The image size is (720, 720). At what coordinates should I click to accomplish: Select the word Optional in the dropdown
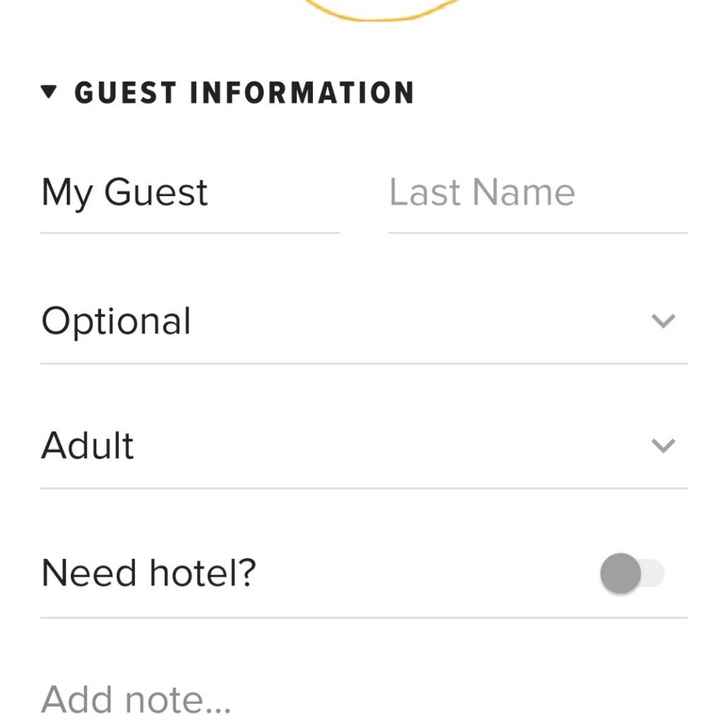(116, 321)
